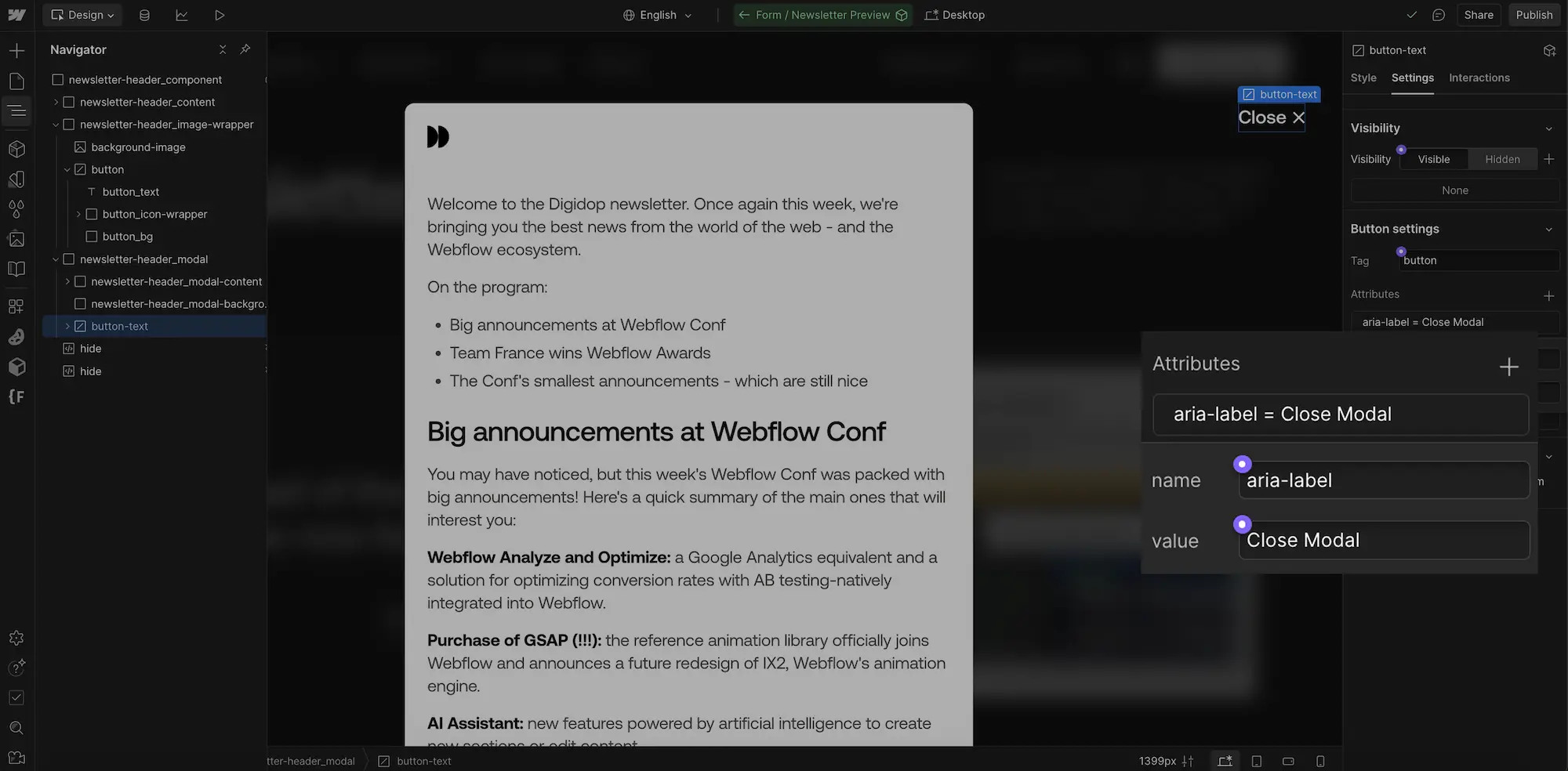The image size is (1568, 771).
Task: Open the Apps grid icon in sidebar
Action: (16, 306)
